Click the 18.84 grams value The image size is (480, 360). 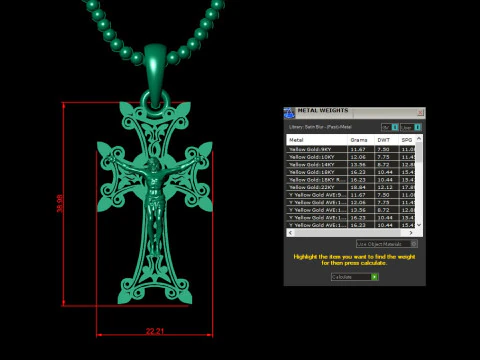pyautogui.click(x=358, y=187)
